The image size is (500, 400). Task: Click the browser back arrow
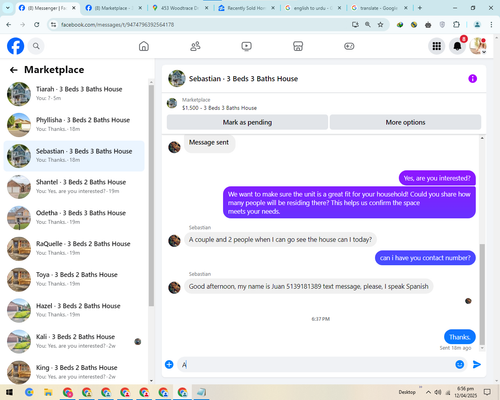pyautogui.click(x=9, y=25)
